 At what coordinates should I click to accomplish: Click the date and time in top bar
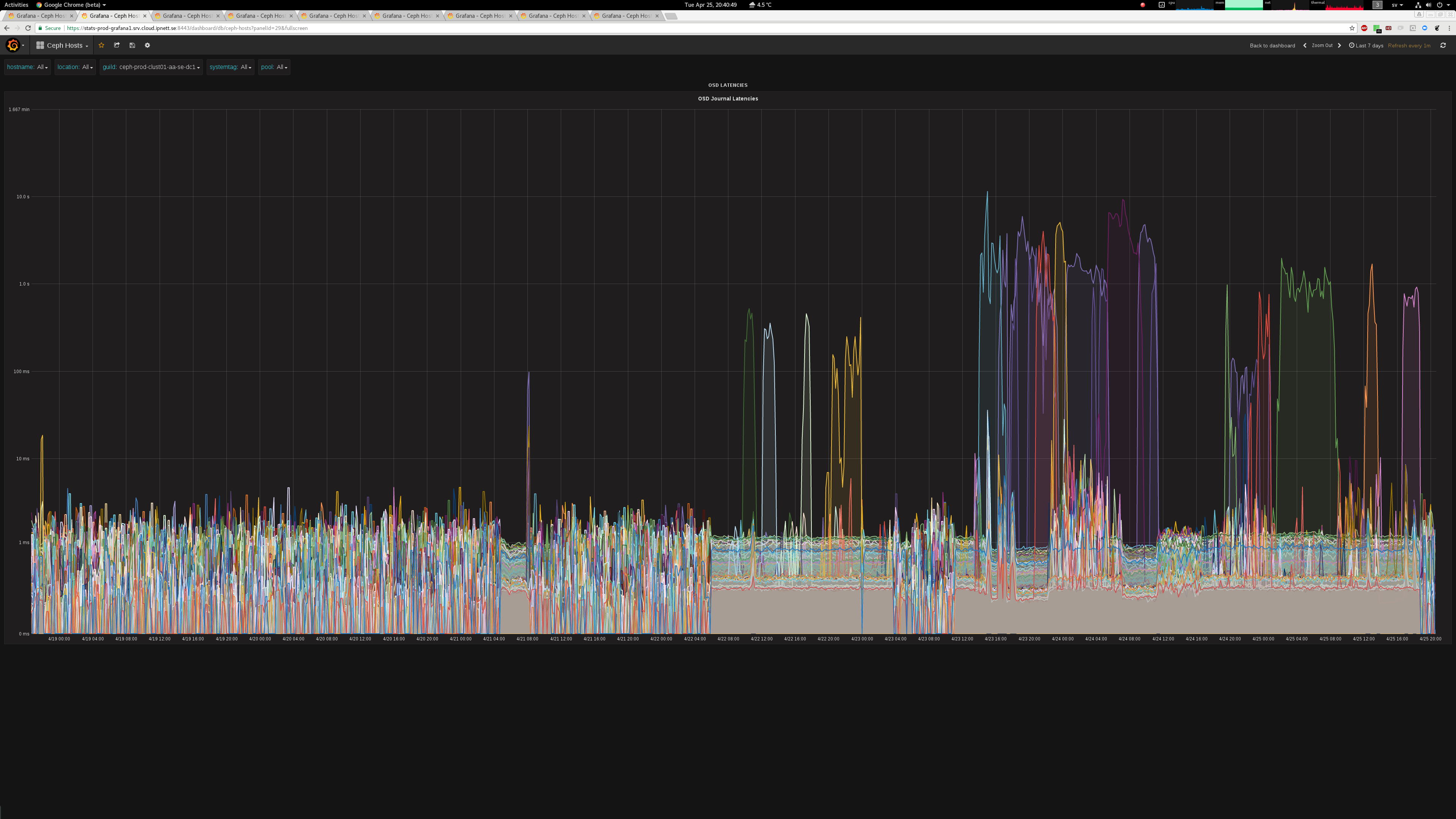[x=711, y=5]
